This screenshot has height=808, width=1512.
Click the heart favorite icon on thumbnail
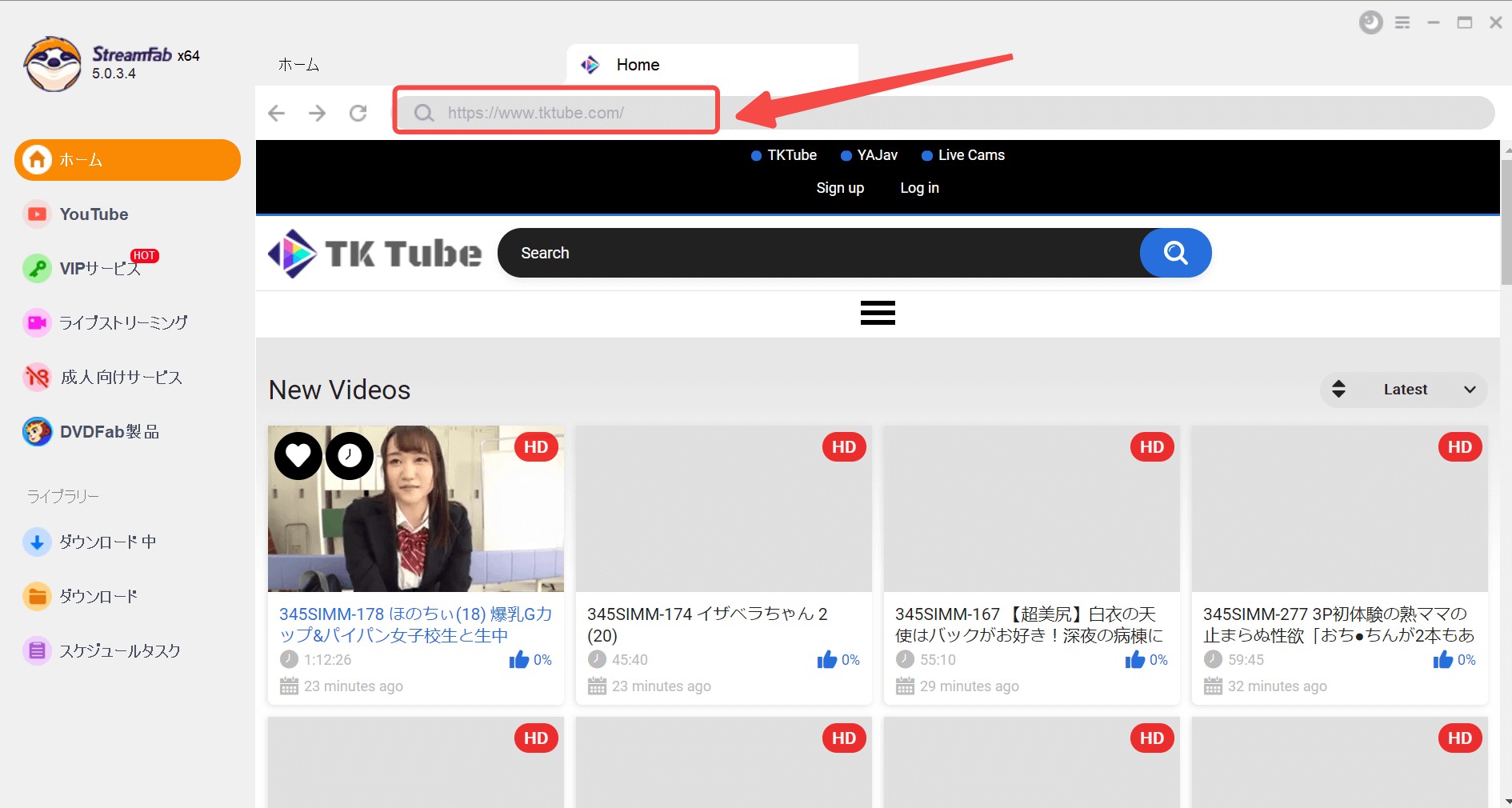[298, 456]
